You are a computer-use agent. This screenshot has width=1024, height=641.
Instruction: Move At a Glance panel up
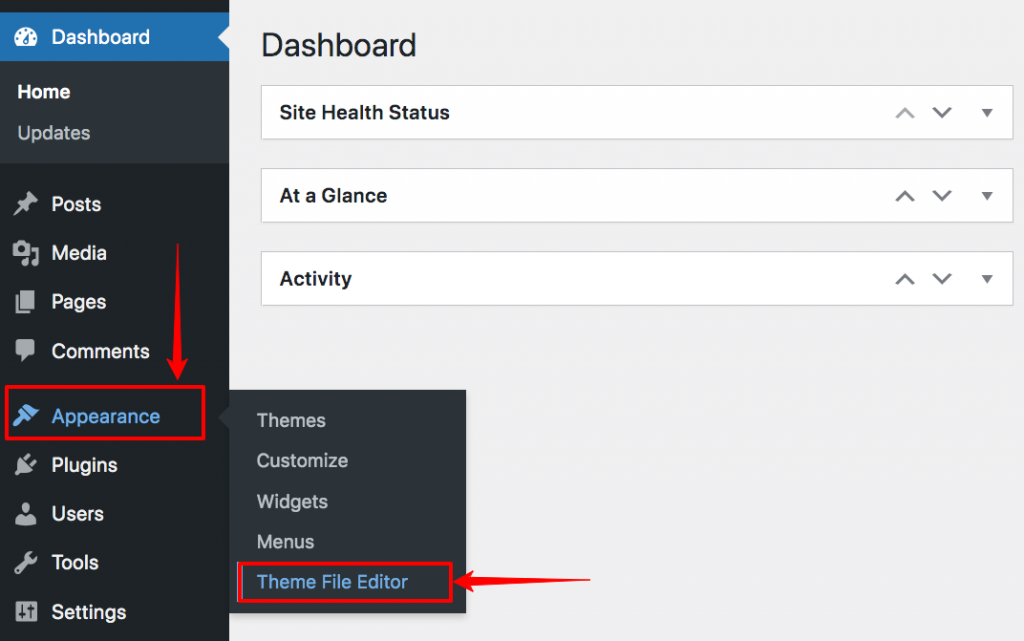[904, 196]
